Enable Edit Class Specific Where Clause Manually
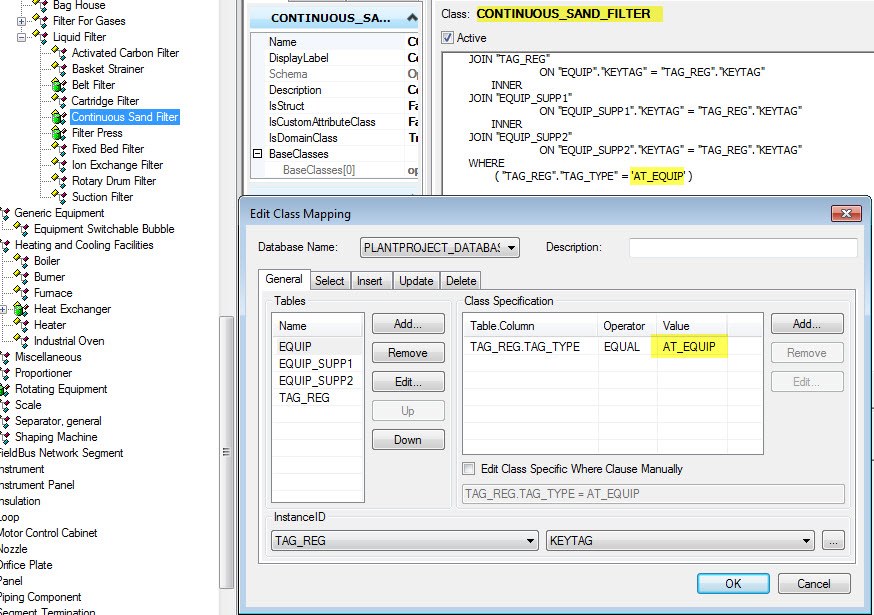Screen dimensions: 874x615 tap(469, 469)
